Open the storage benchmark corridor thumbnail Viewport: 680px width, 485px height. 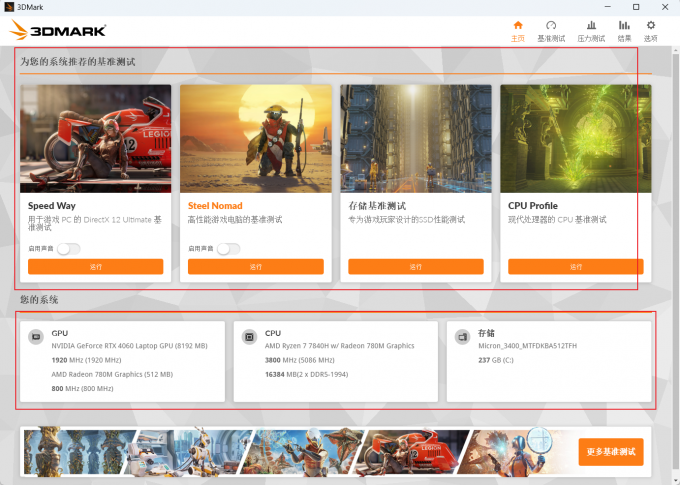[415, 138]
